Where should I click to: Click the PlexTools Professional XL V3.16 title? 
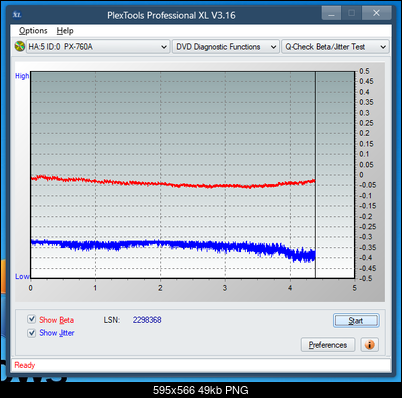(x=171, y=15)
